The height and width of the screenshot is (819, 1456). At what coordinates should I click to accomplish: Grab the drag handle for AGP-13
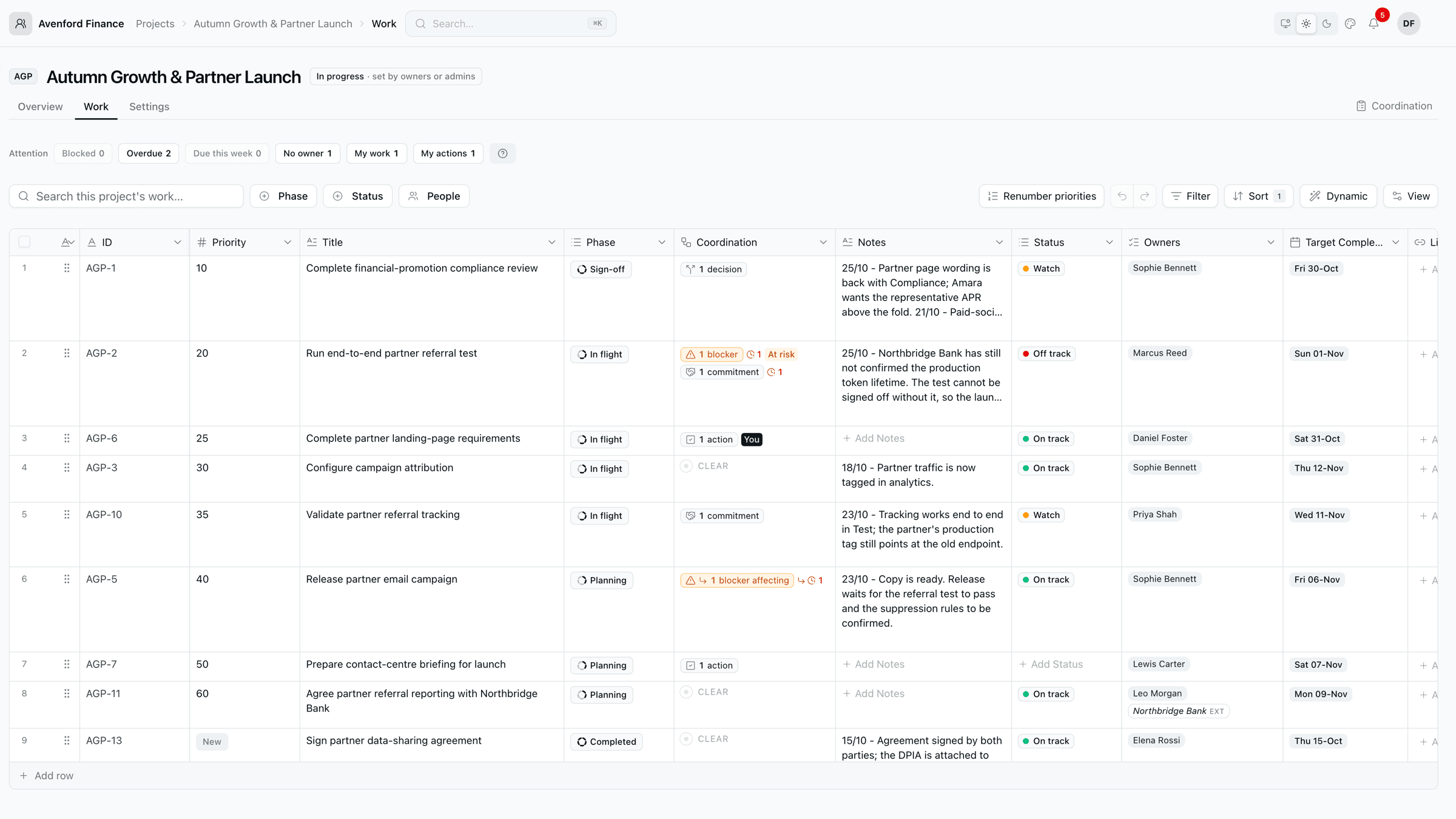pos(67,740)
